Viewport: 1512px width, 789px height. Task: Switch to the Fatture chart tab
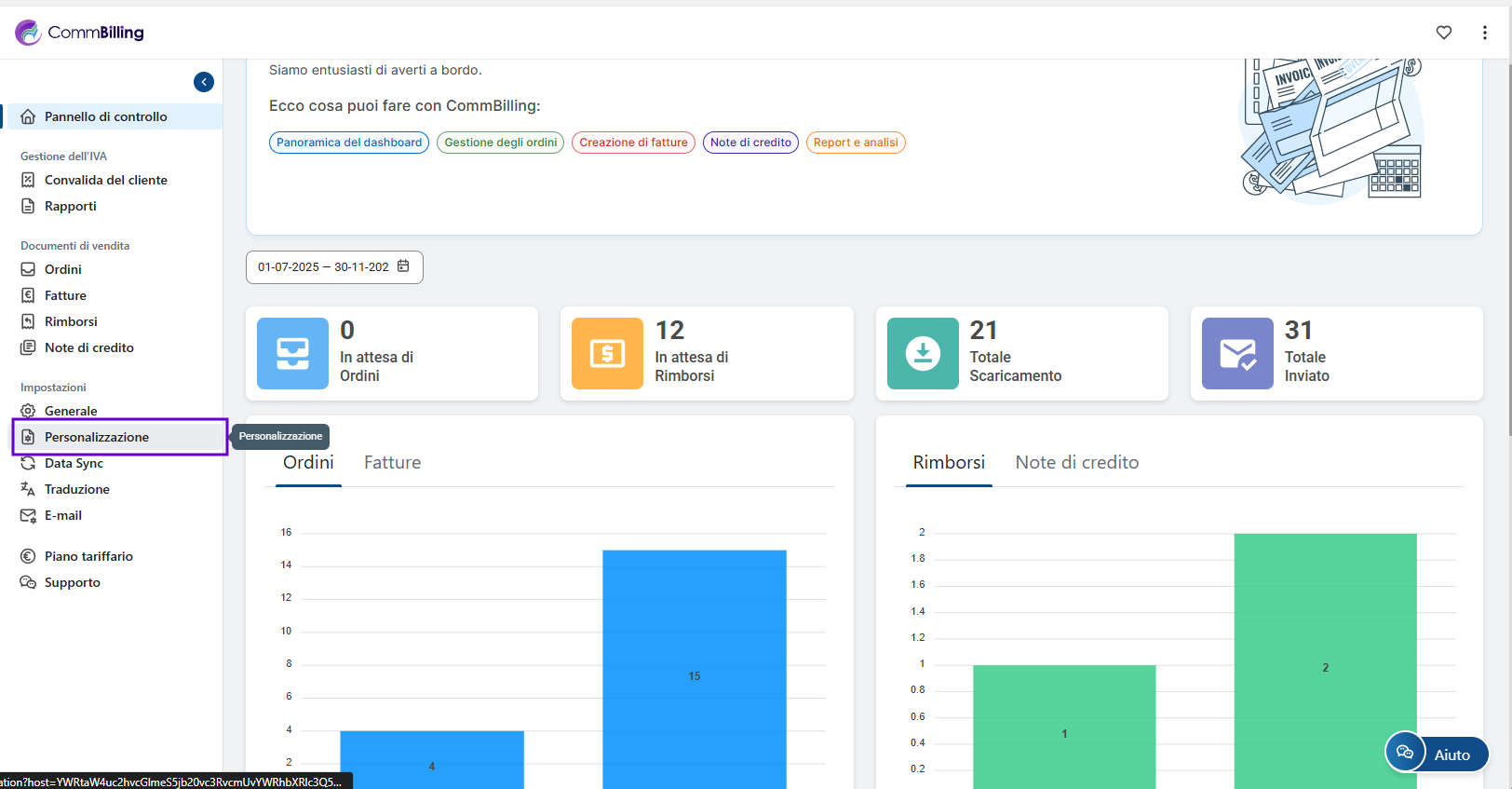coord(392,463)
